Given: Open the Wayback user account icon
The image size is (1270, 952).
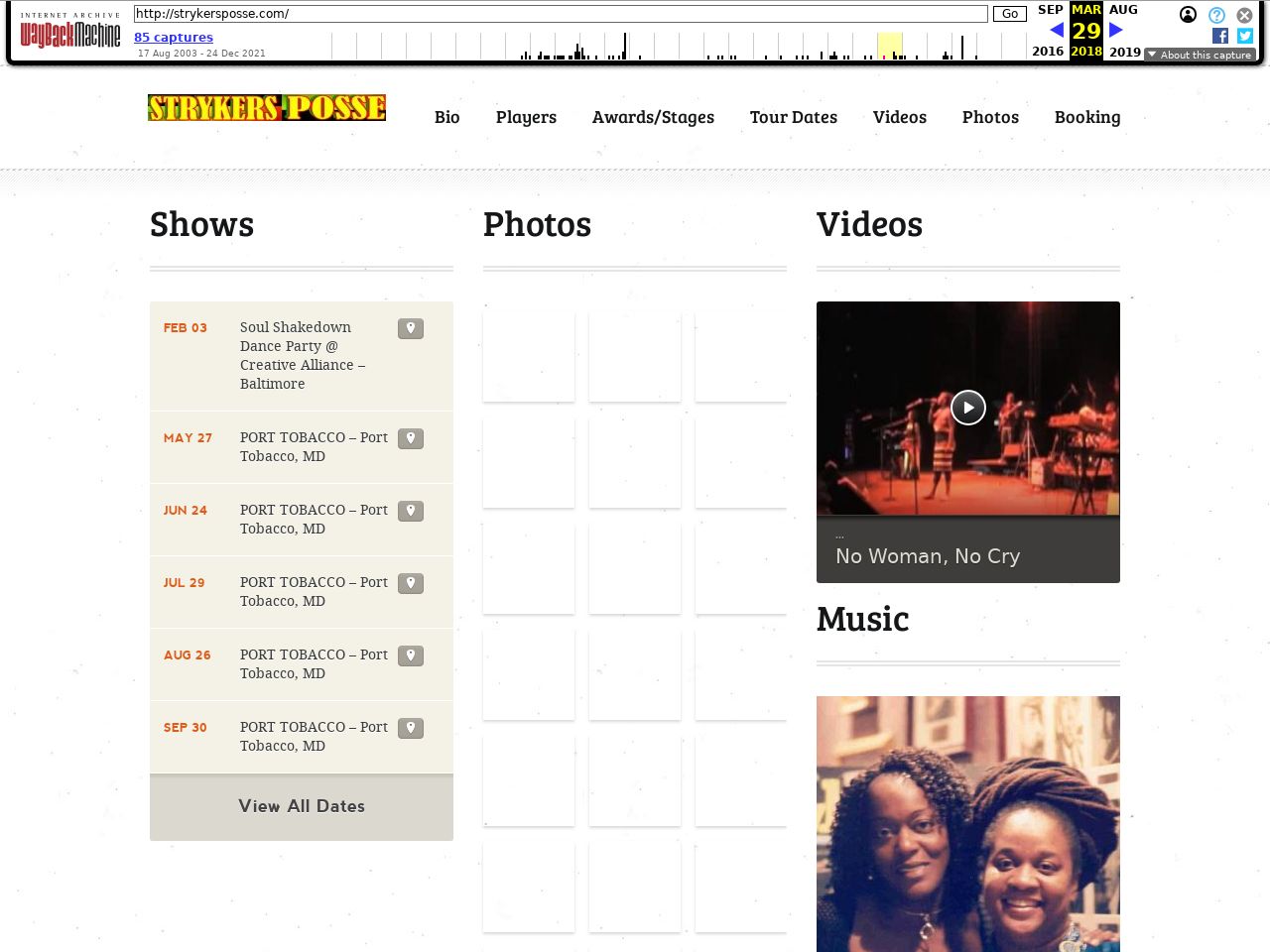Looking at the screenshot, I should (1188, 15).
